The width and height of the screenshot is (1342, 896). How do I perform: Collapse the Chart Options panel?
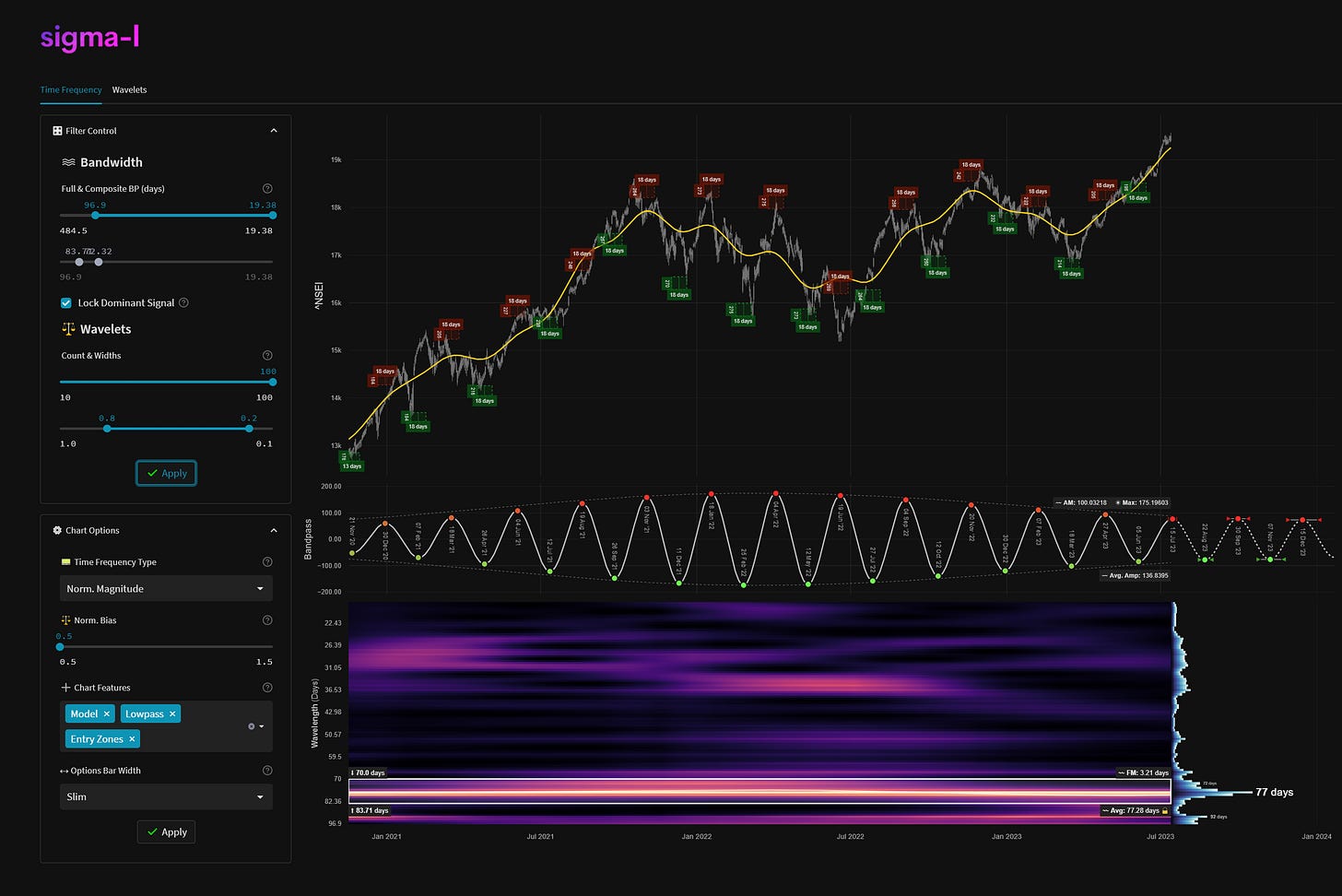[274, 531]
